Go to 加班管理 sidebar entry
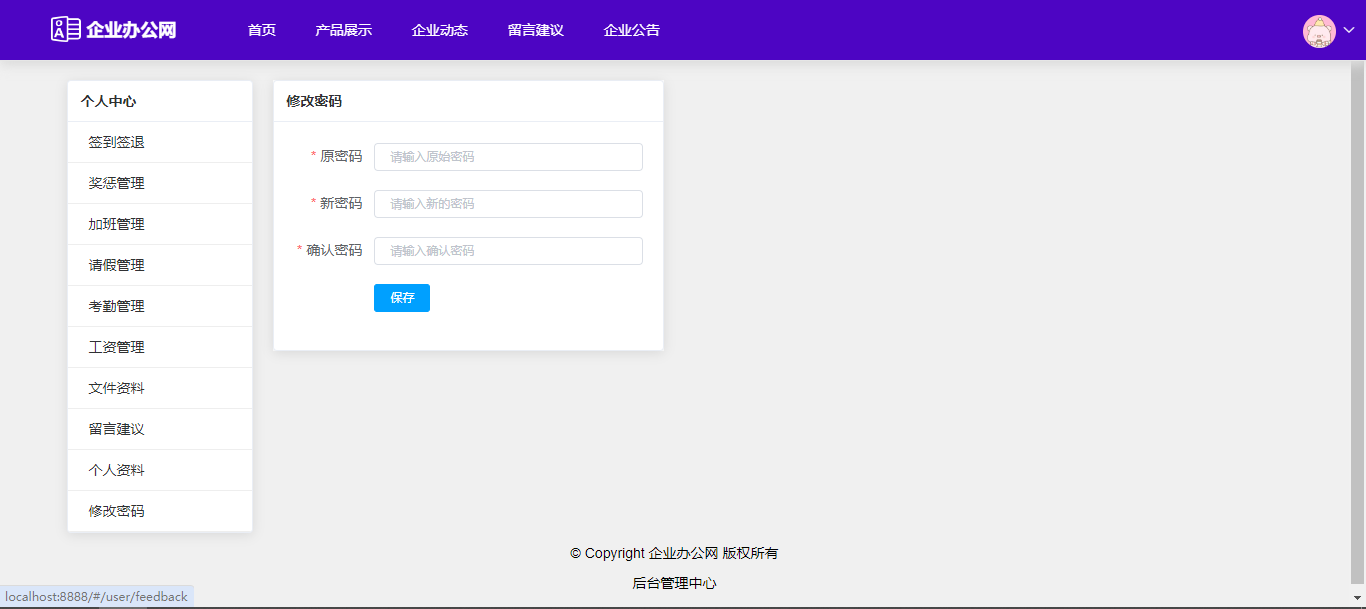Image resolution: width=1366 pixels, height=609 pixels. 116,224
